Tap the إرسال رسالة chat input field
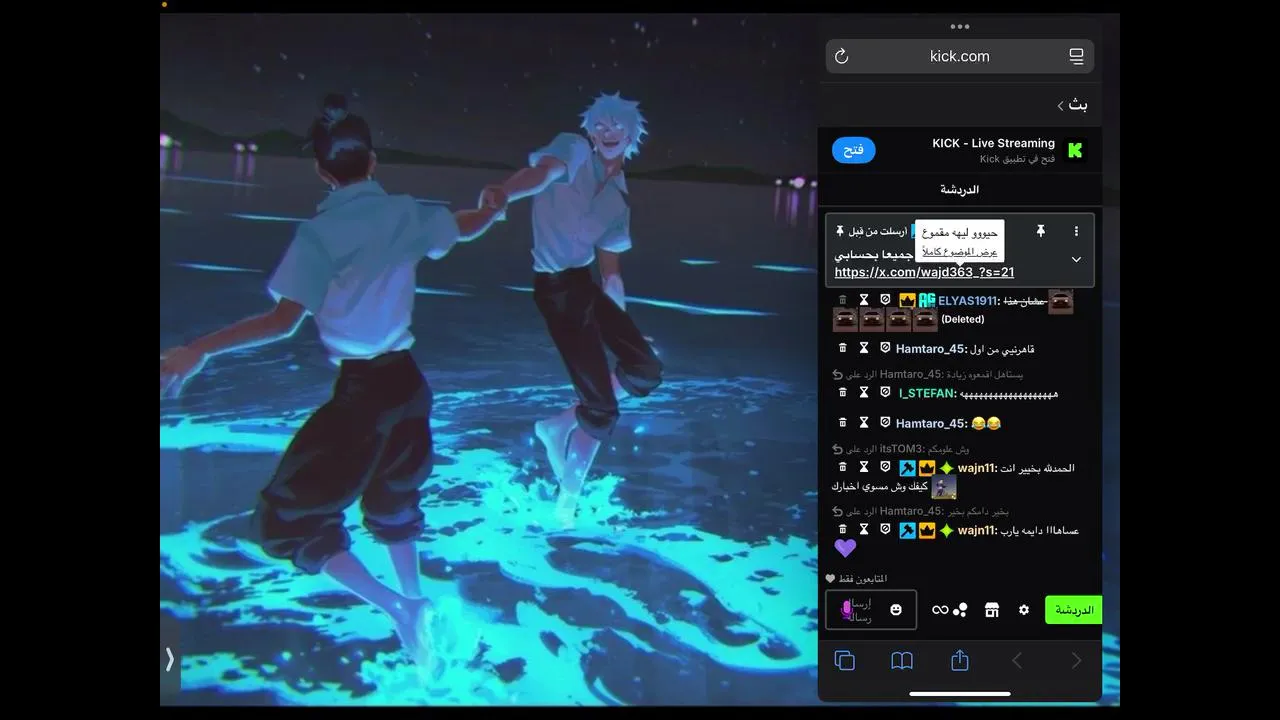1280x720 pixels. pyautogui.click(x=871, y=610)
